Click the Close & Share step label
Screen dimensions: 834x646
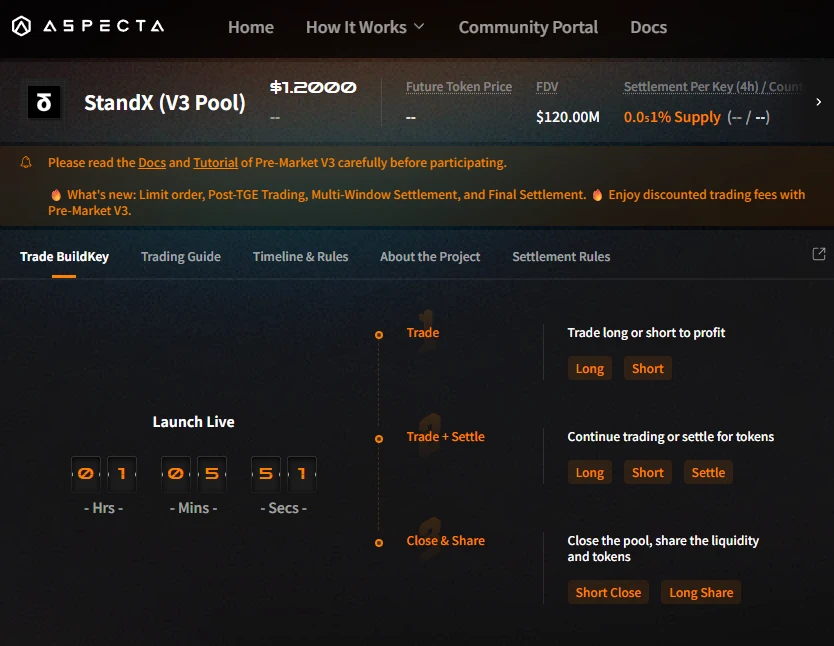(x=446, y=541)
